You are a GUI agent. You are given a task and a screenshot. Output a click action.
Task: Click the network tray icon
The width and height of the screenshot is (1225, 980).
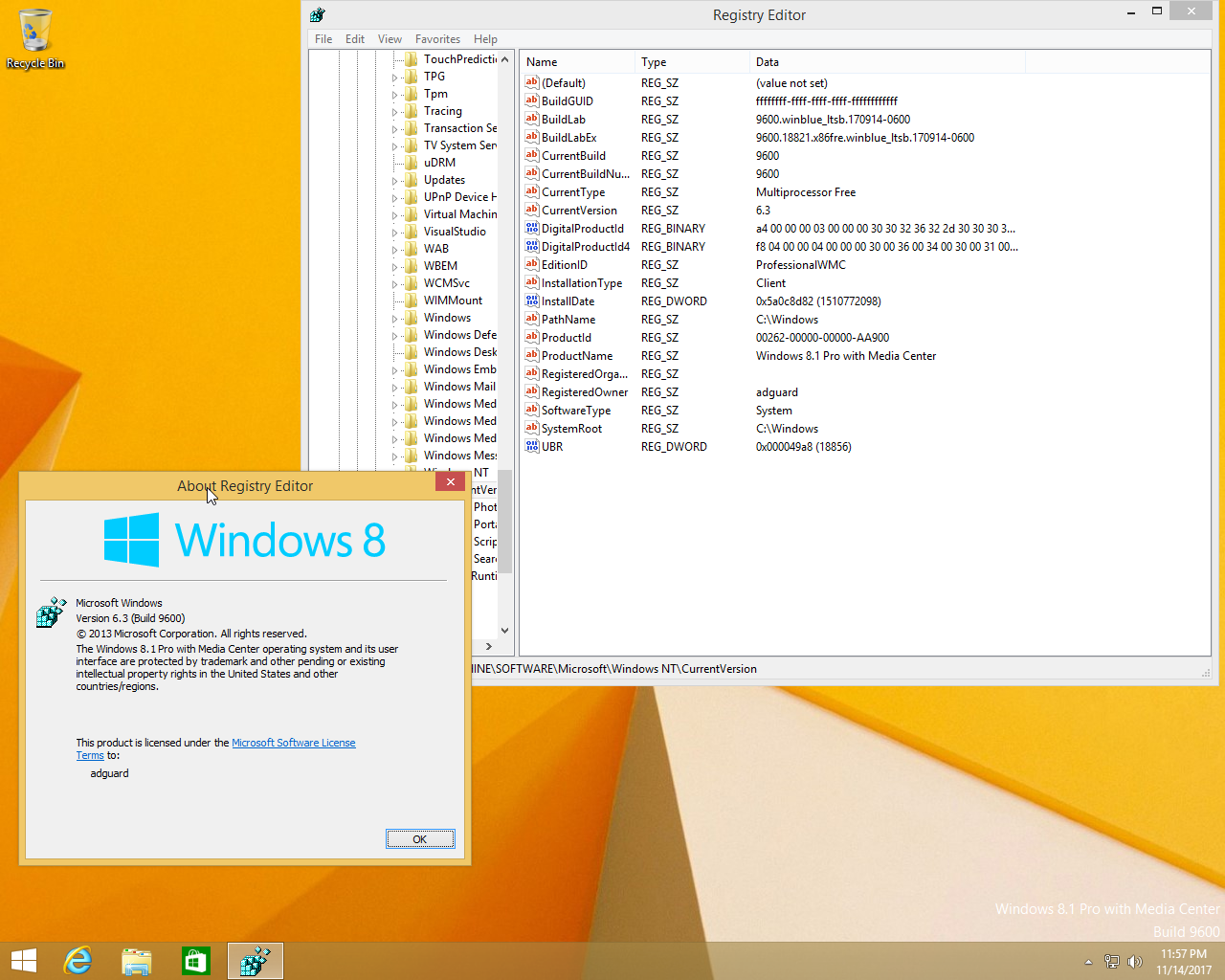point(1112,962)
